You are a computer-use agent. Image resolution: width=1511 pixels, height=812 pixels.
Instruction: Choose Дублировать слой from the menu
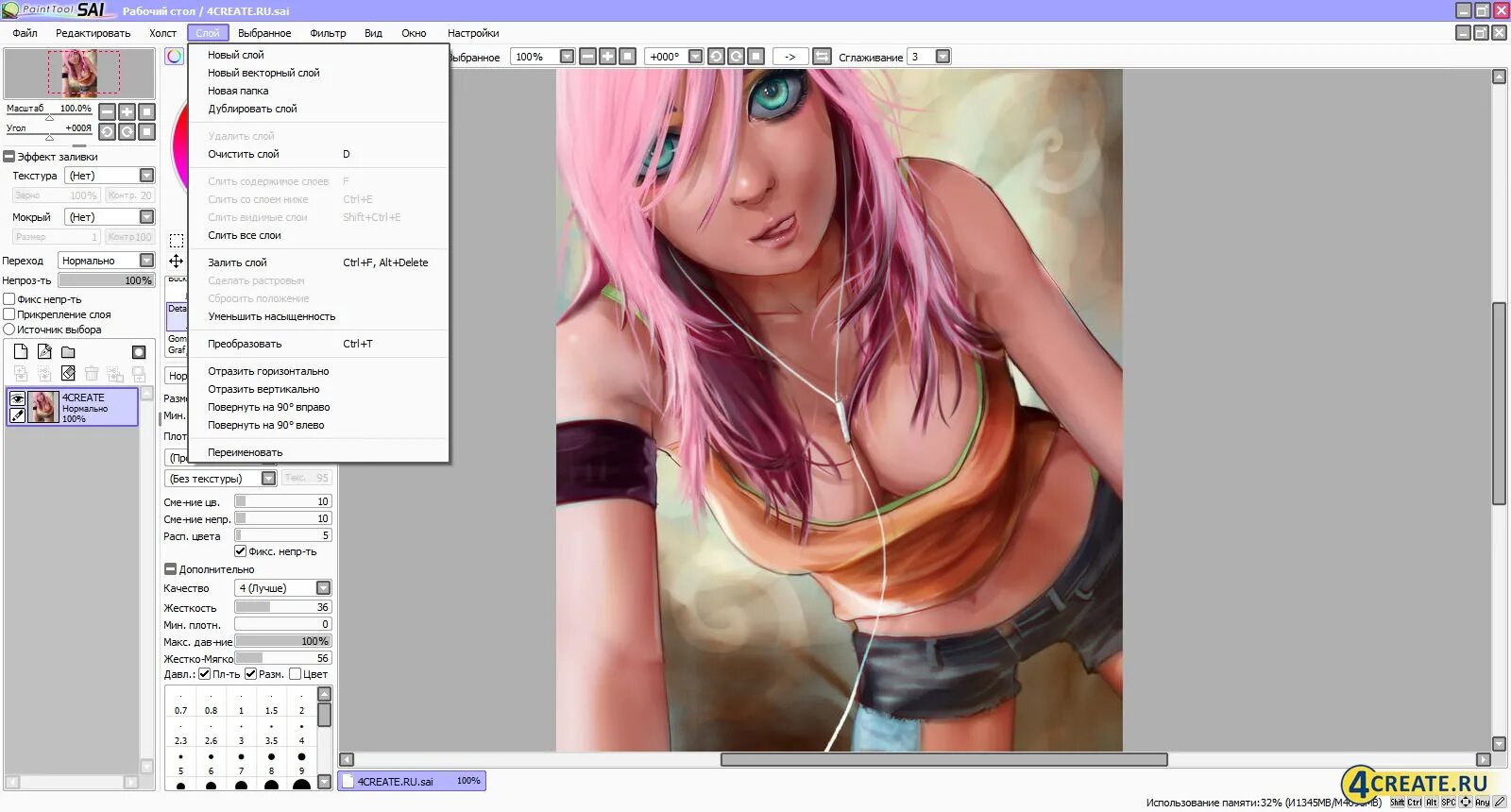coord(252,109)
